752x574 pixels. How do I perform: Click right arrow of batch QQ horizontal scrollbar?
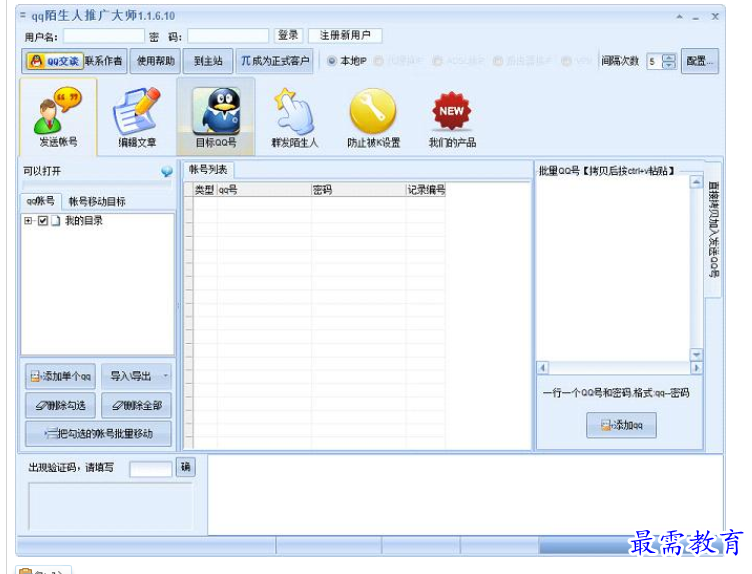click(x=696, y=368)
